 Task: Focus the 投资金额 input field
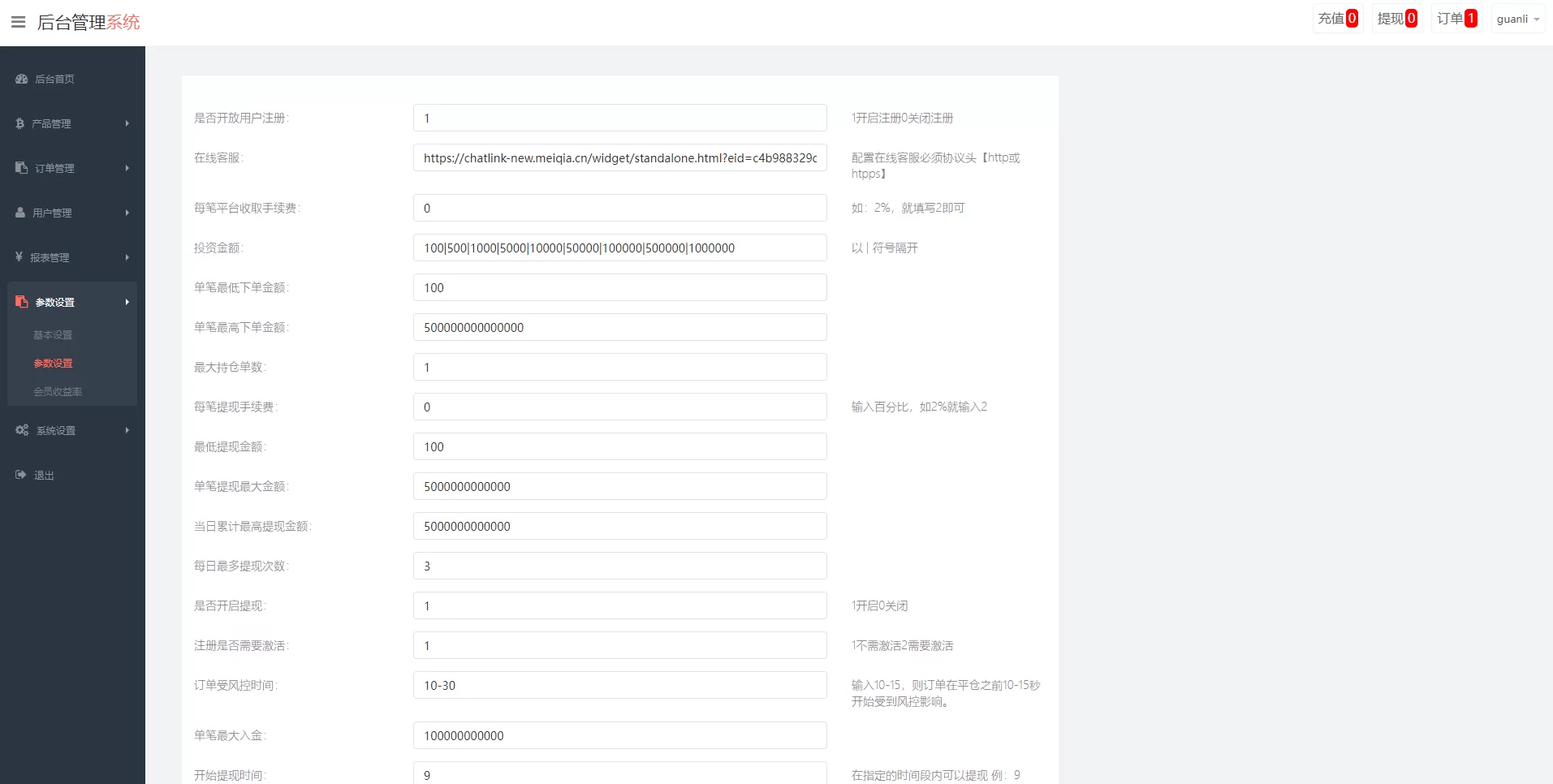coord(619,248)
